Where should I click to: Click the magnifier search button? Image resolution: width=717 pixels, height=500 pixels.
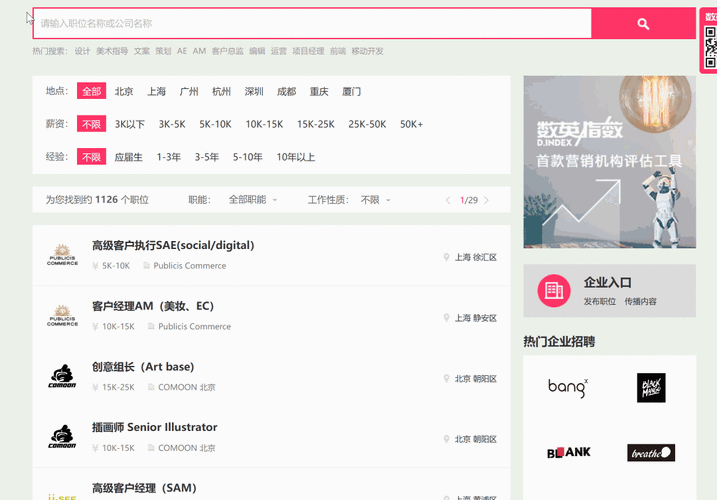pyautogui.click(x=643, y=24)
